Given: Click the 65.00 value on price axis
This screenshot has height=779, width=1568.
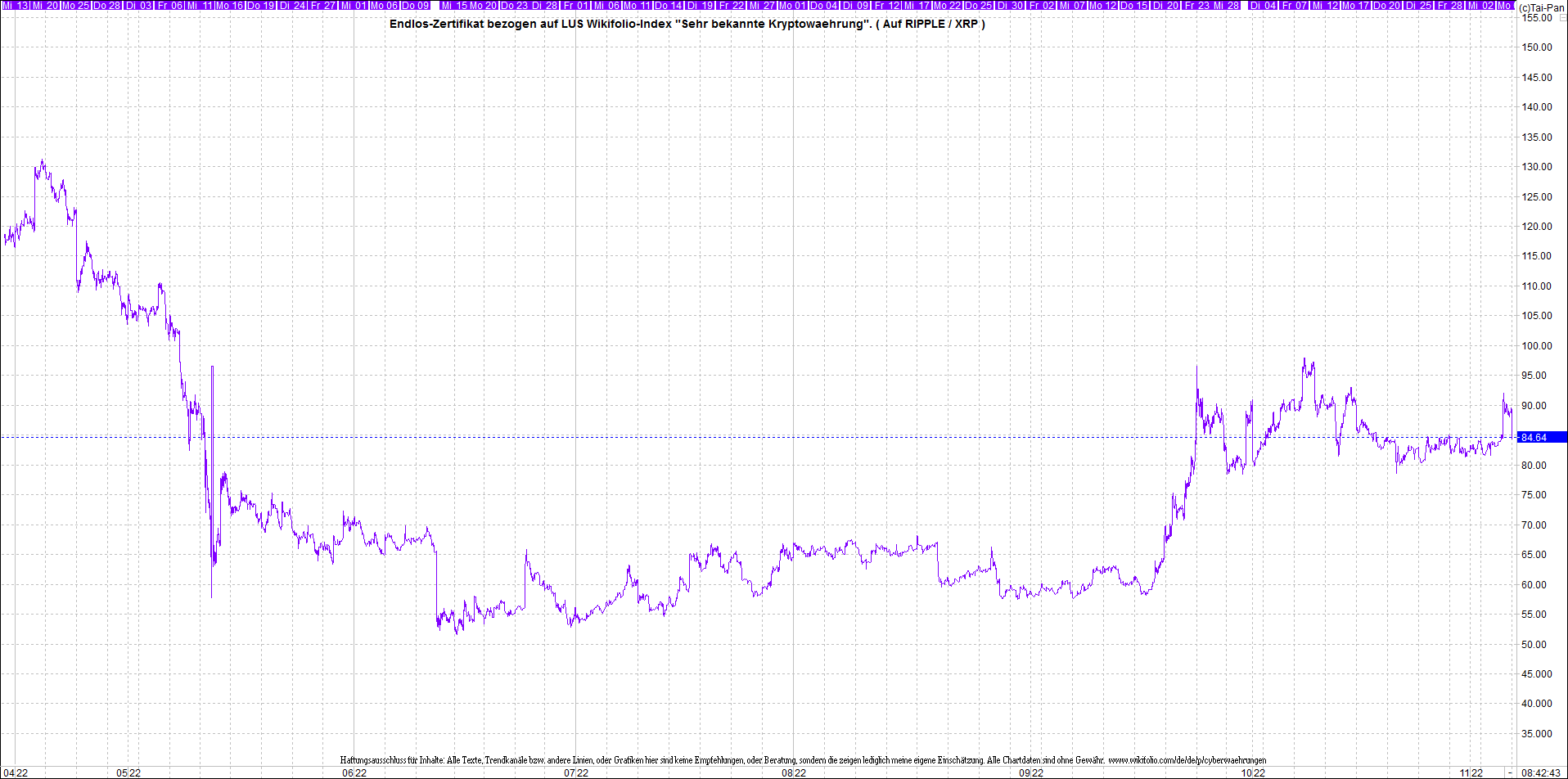Looking at the screenshot, I should (x=1534, y=555).
